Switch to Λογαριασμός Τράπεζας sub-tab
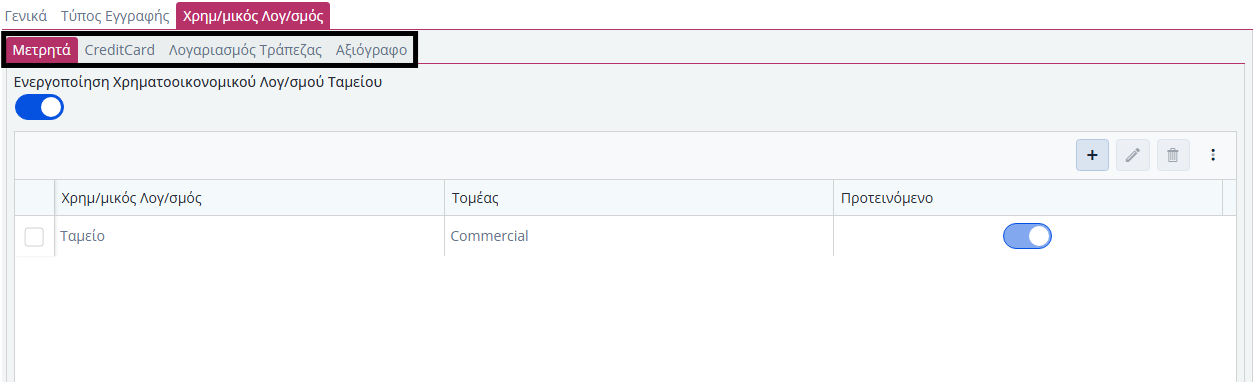This screenshot has height=382, width=1253. [x=245, y=50]
